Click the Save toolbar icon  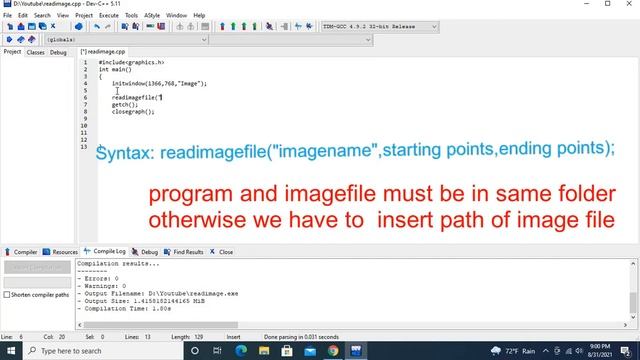point(31,27)
